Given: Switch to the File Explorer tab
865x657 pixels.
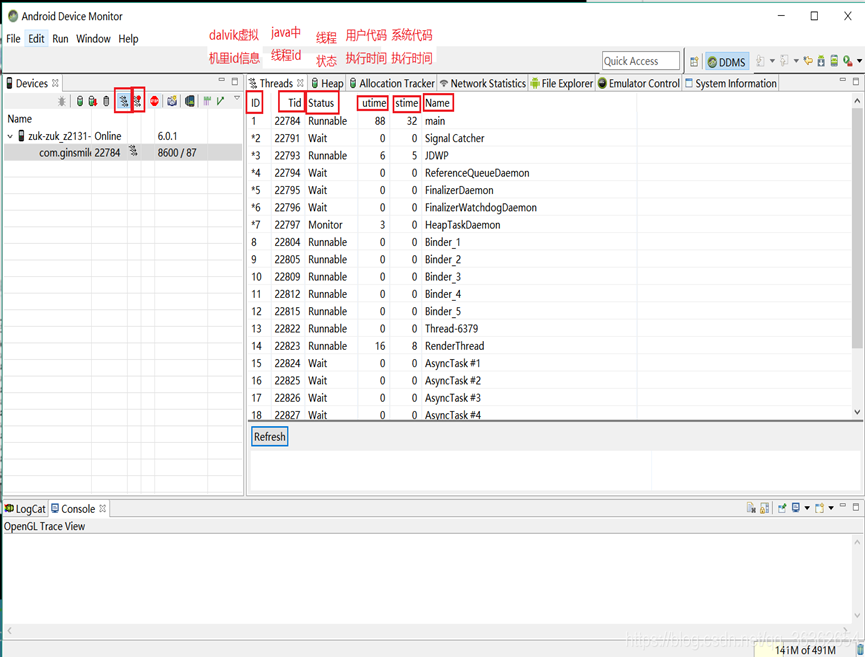Looking at the screenshot, I should point(562,83).
